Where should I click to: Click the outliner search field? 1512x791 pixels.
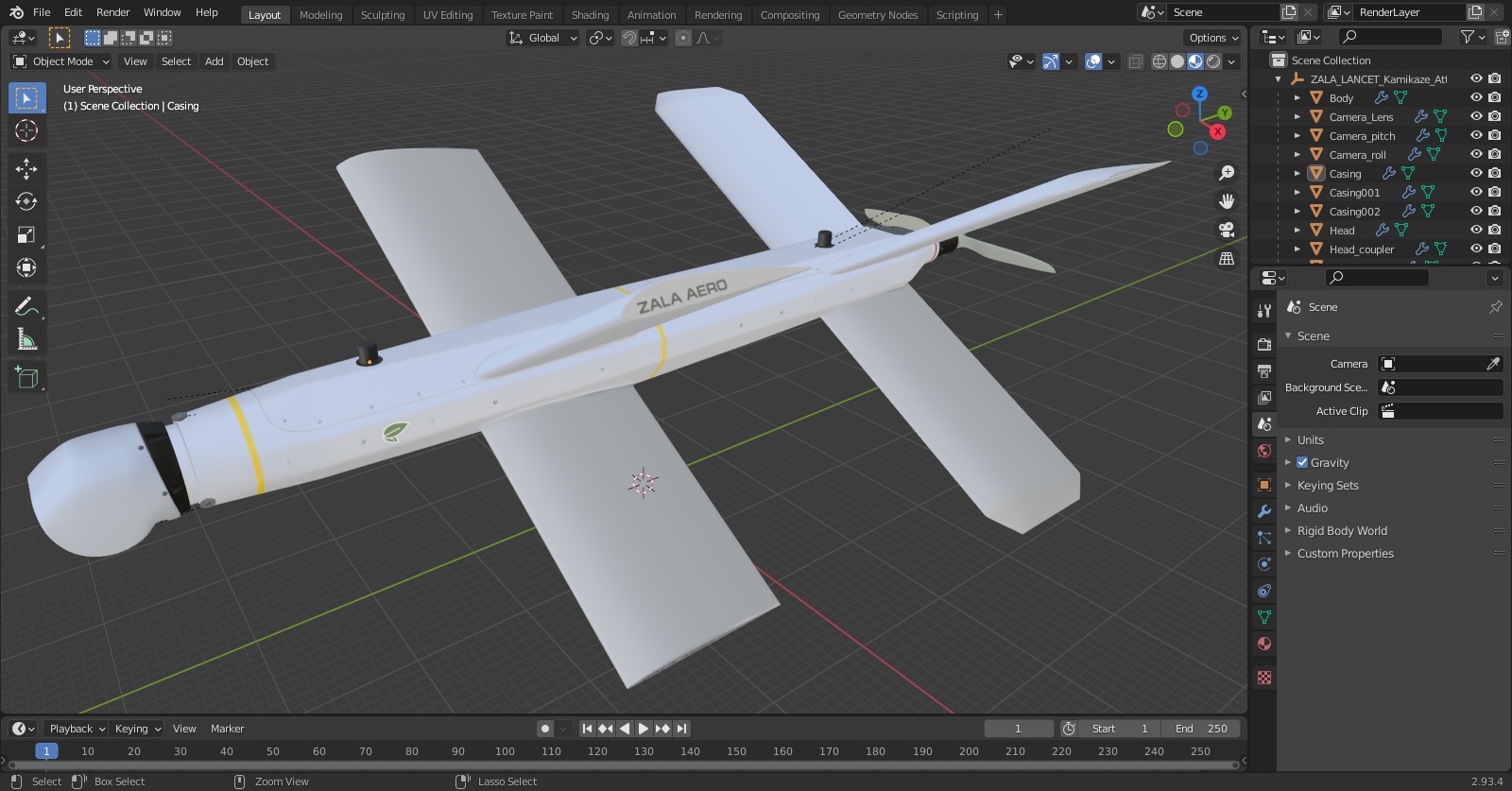coord(1391,37)
